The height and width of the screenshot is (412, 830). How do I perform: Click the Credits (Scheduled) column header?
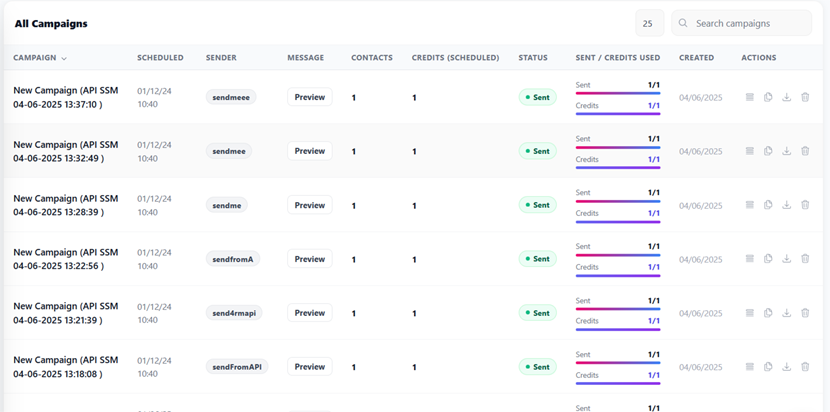(455, 58)
